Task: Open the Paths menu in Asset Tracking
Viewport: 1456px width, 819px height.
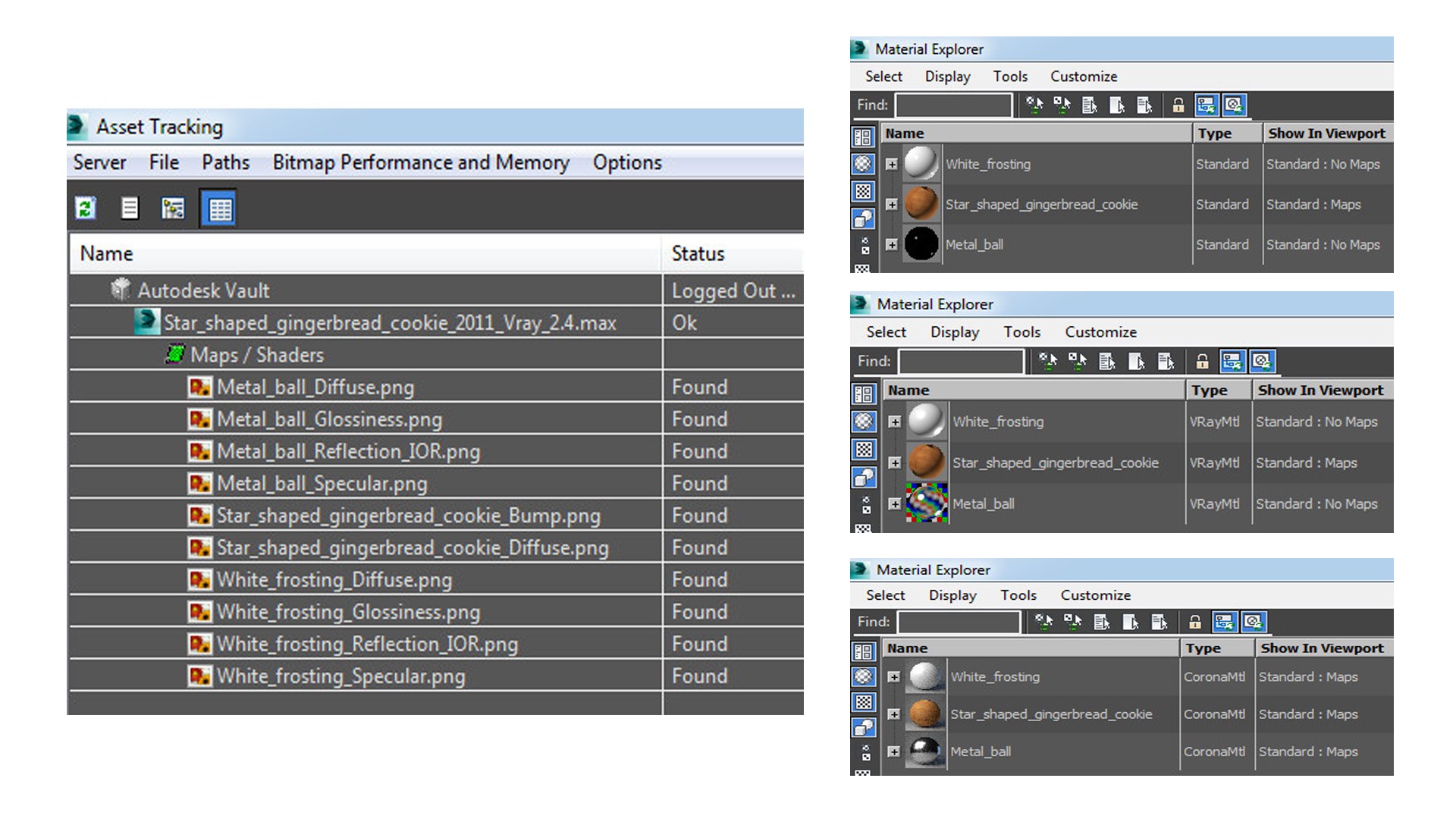Action: [225, 162]
